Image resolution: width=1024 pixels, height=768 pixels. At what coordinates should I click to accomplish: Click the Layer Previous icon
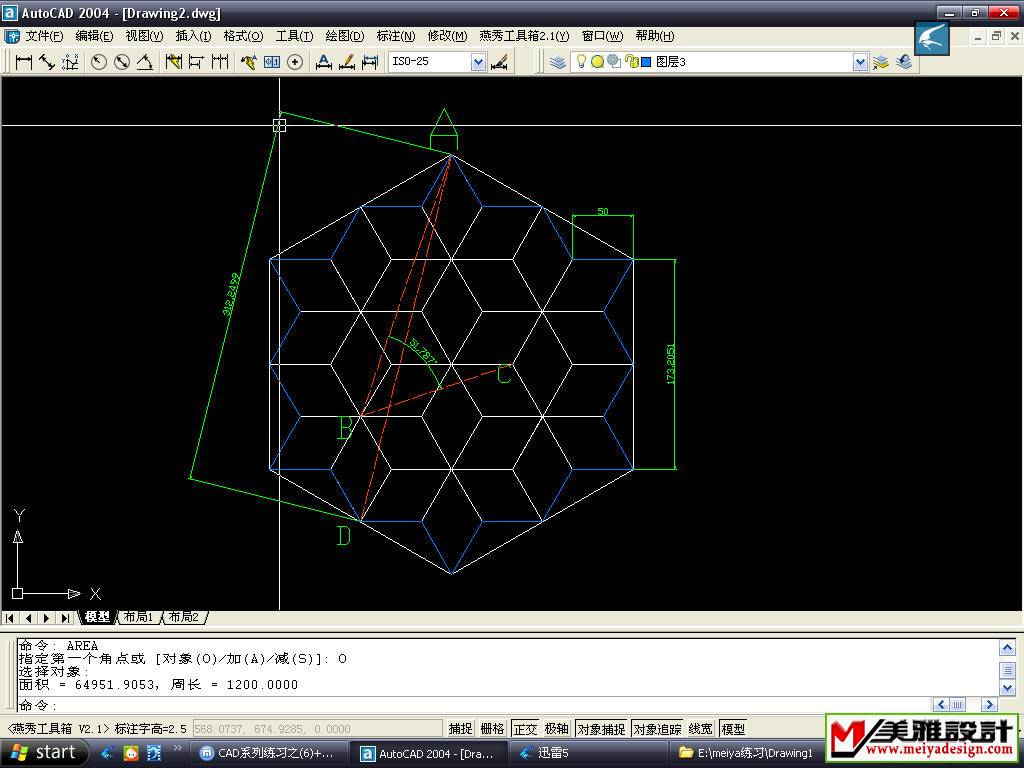coord(904,62)
